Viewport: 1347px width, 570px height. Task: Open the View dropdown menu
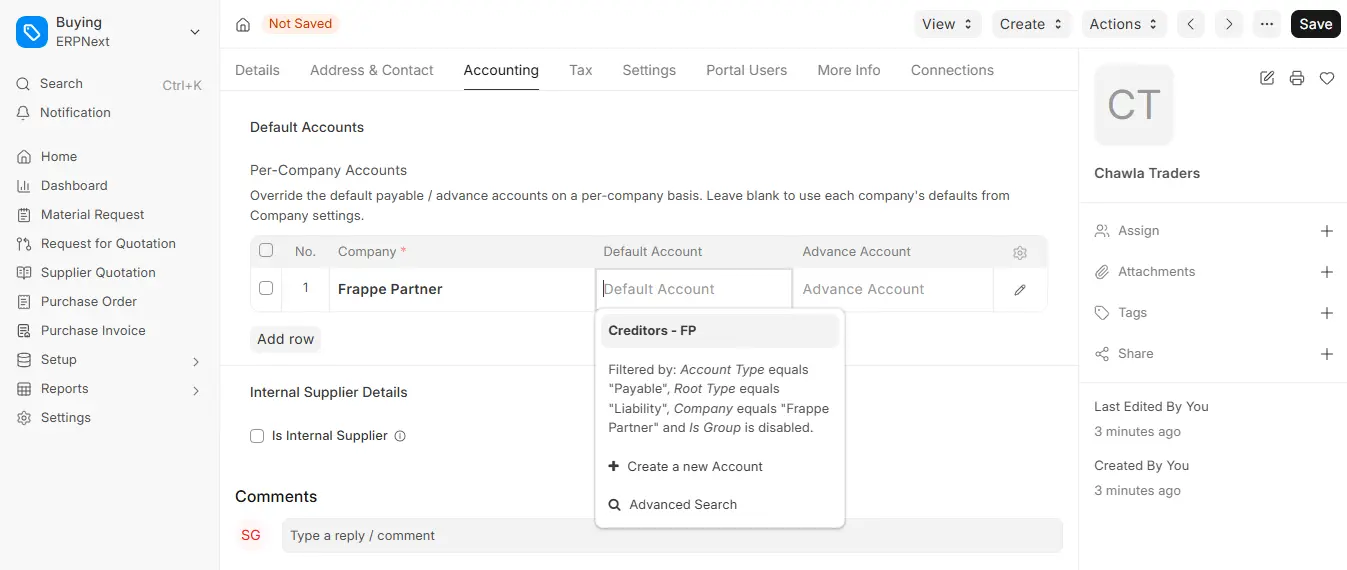[948, 24]
